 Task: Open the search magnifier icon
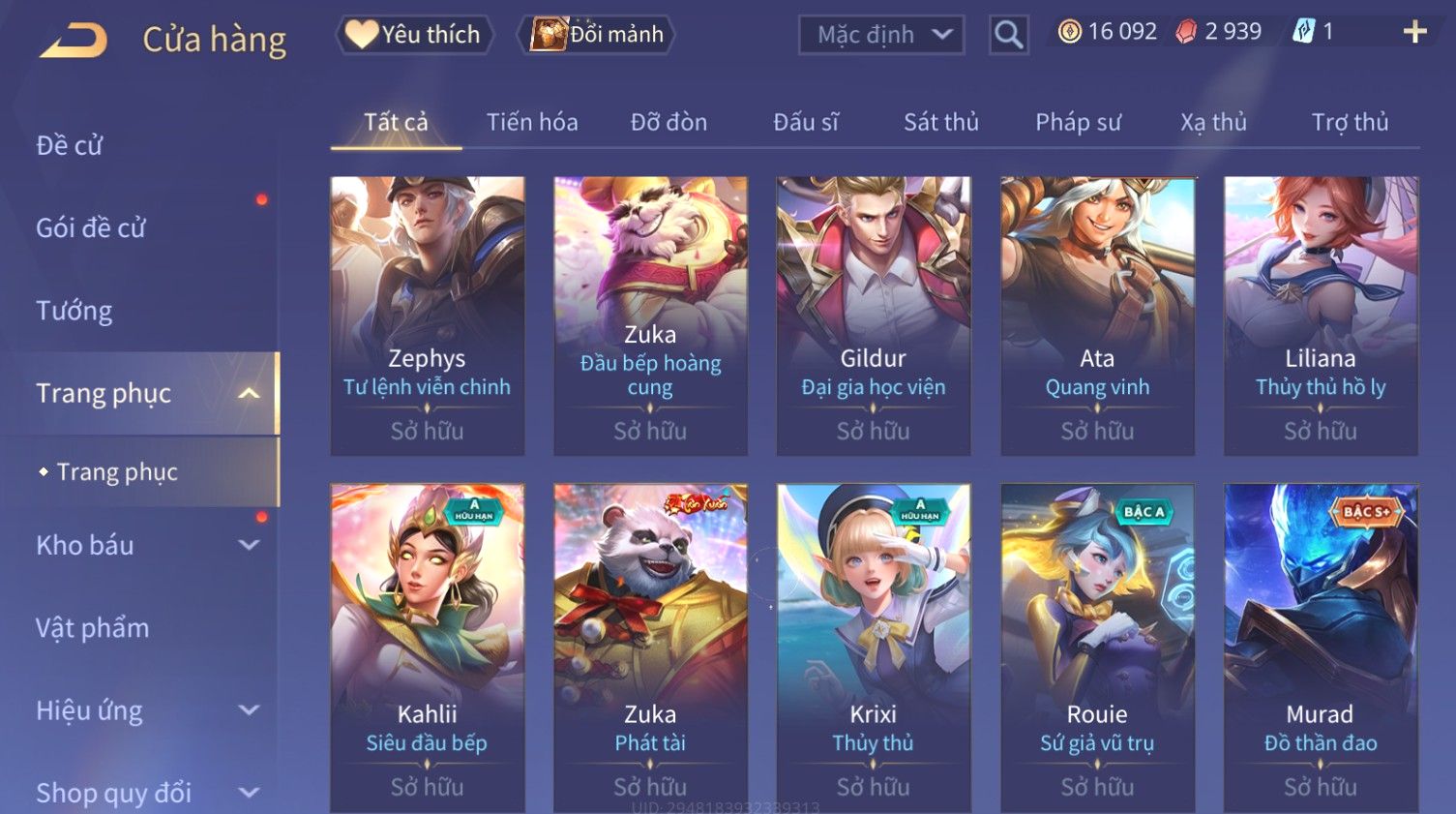[1008, 35]
